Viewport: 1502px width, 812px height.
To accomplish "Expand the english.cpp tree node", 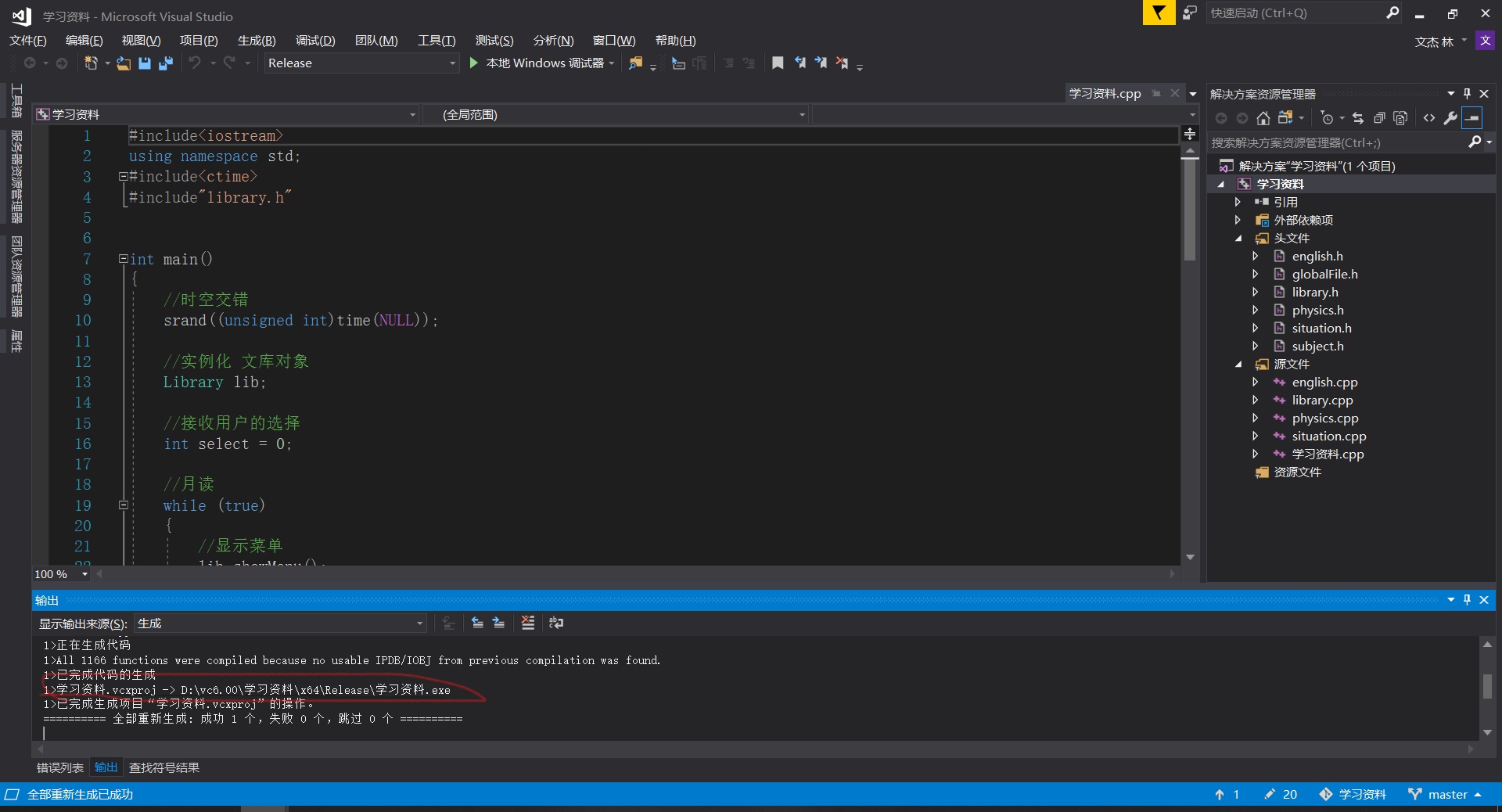I will [x=1256, y=382].
